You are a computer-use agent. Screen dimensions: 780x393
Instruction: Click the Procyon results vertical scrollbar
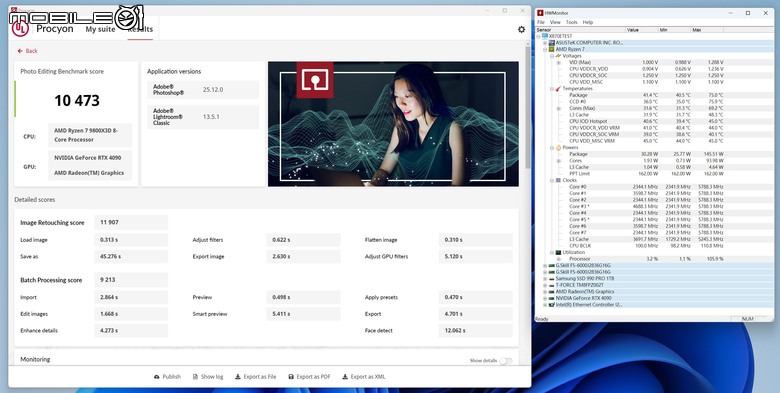[527, 107]
